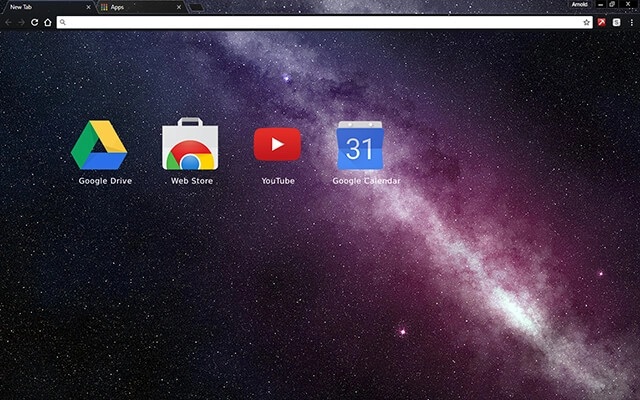Go to the home page
This screenshot has height=400, width=640.
coord(48,22)
